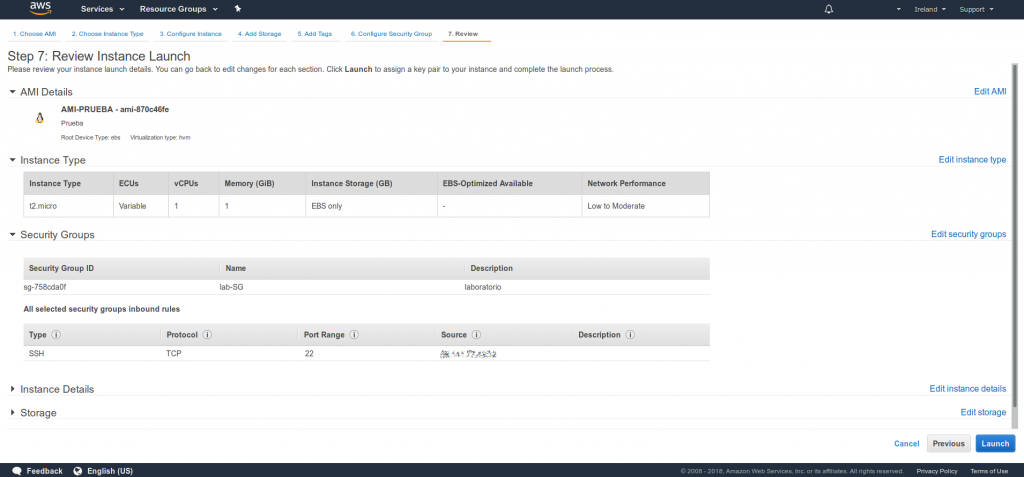Click info icon next to Source
Image resolution: width=1024 pixels, height=477 pixels.
point(477,335)
